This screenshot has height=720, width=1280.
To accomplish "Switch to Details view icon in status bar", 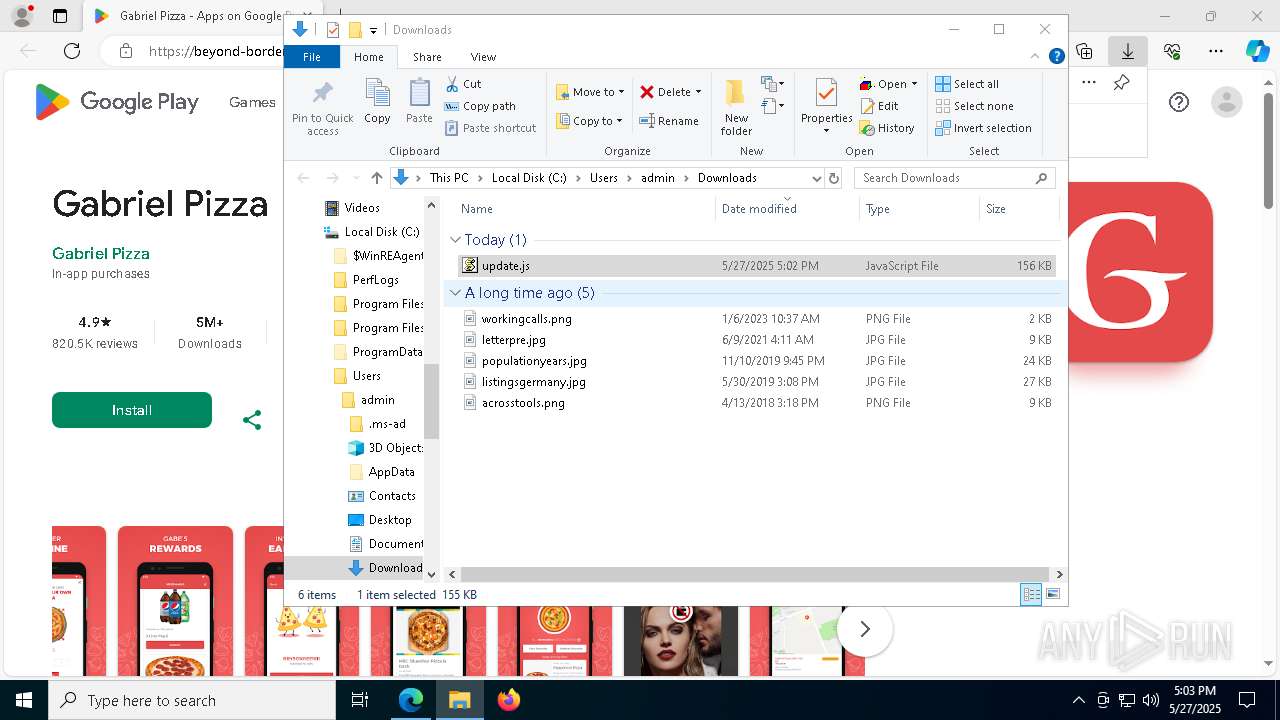I will tap(1031, 595).
